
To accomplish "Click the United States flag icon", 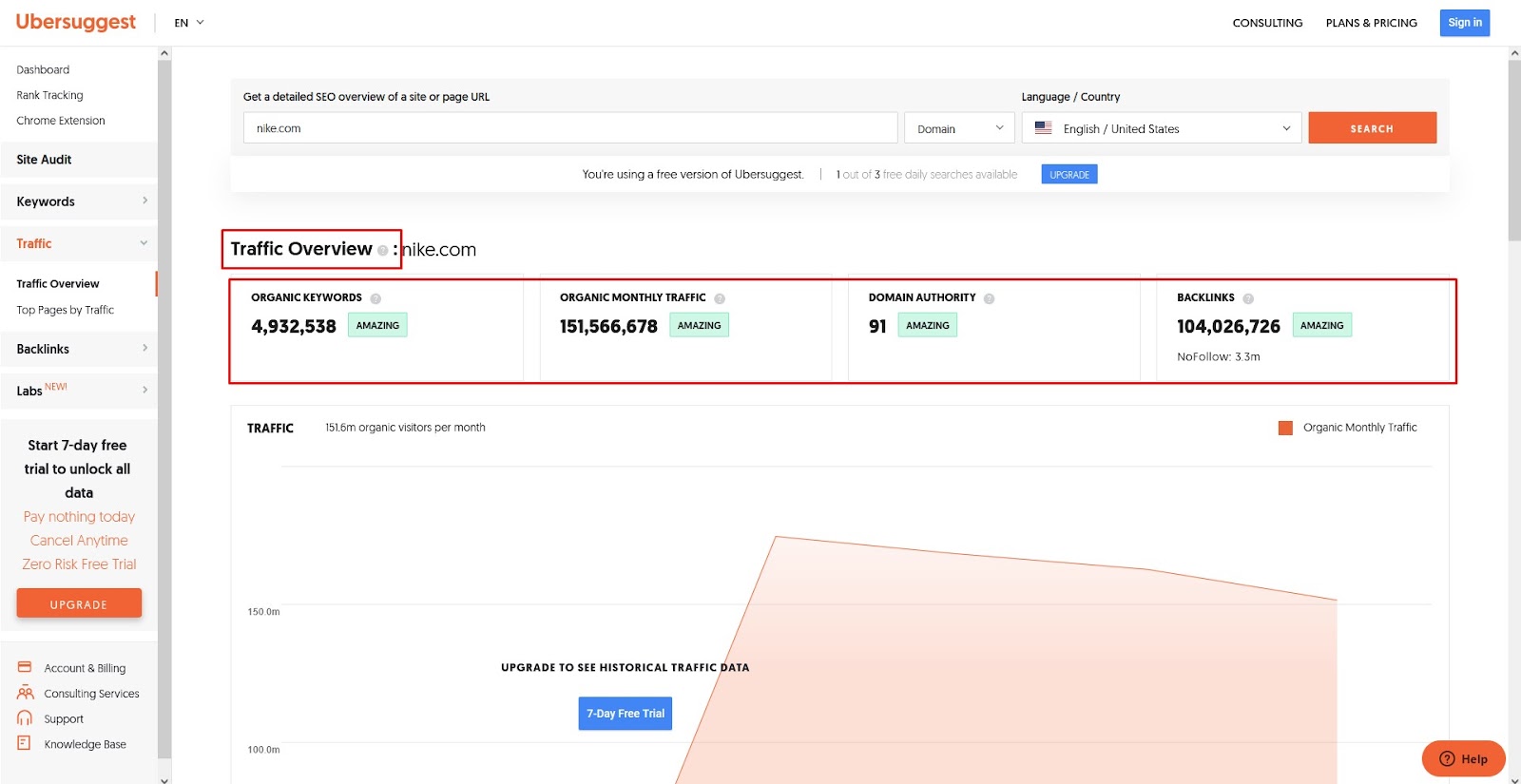I will 1043,127.
